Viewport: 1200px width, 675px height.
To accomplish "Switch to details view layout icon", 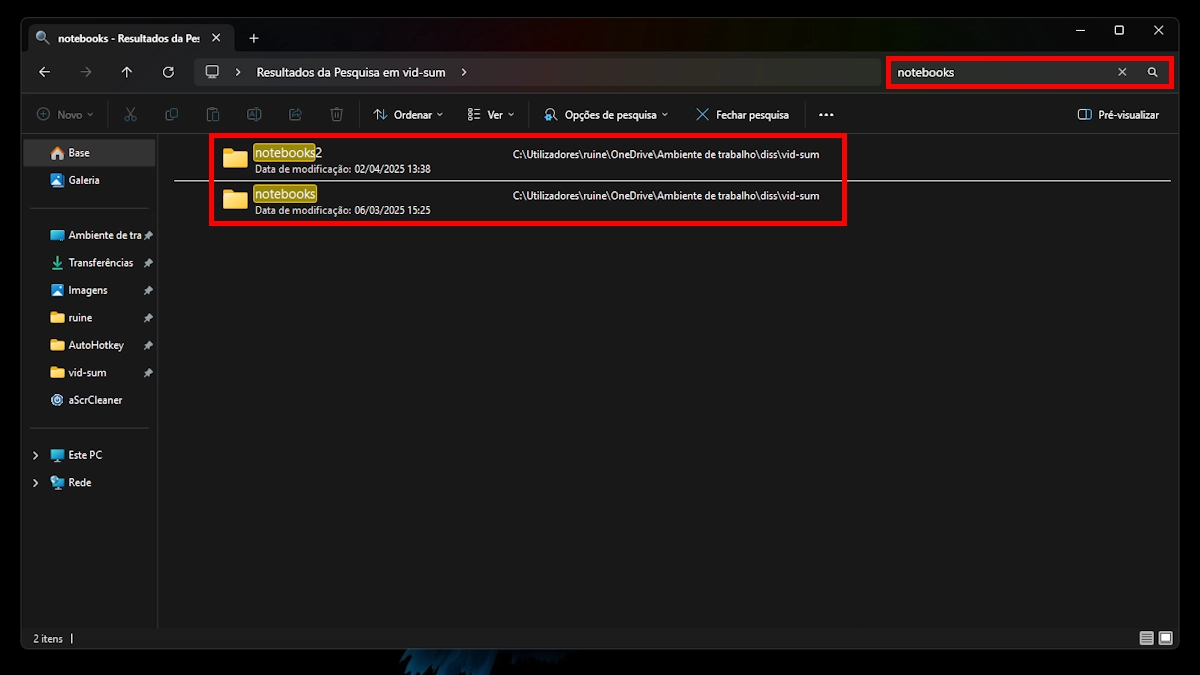I will pyautogui.click(x=1146, y=638).
